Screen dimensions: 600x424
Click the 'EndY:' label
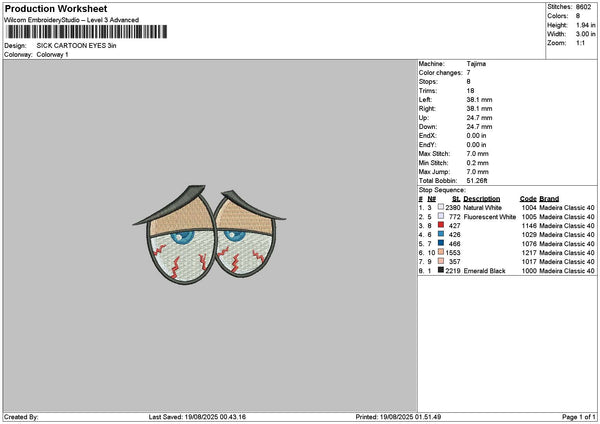[427, 145]
